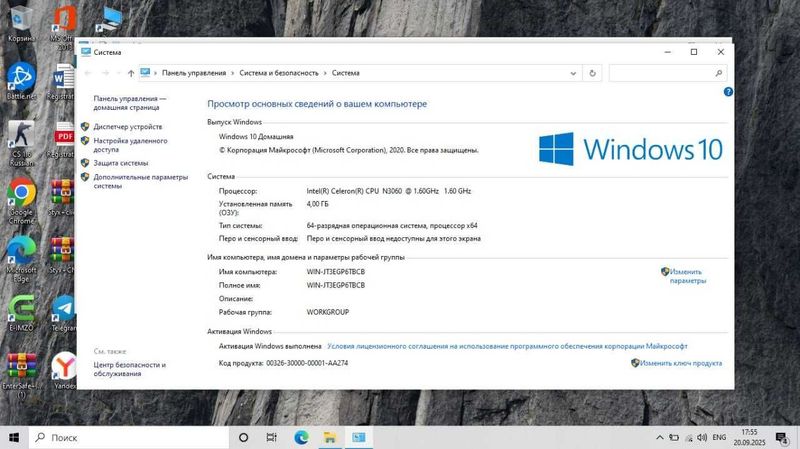The image size is (800, 449).
Task: Open Настройка удаленного доступа link
Action: click(130, 145)
